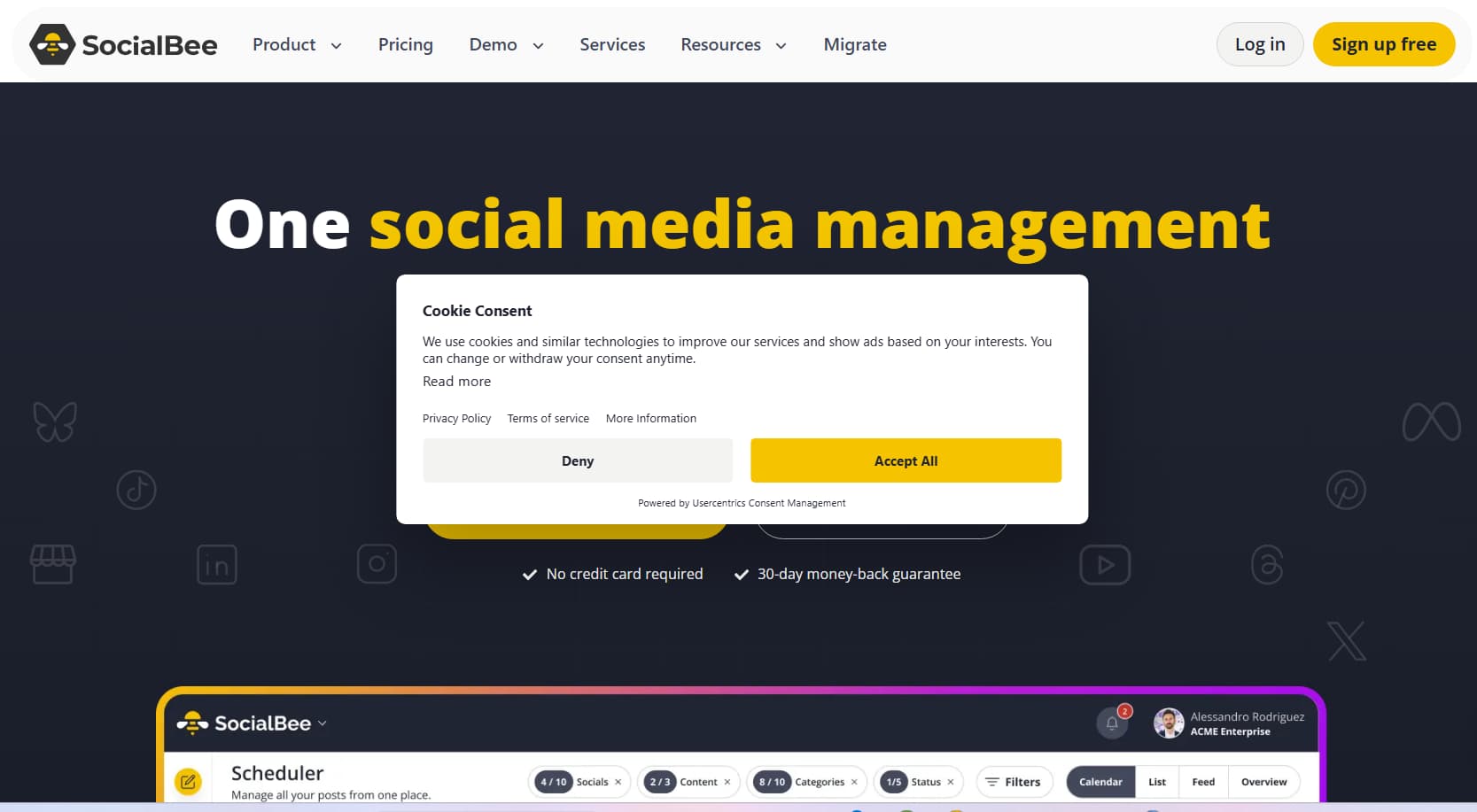
Task: Open the Pricing page
Action: (x=406, y=44)
